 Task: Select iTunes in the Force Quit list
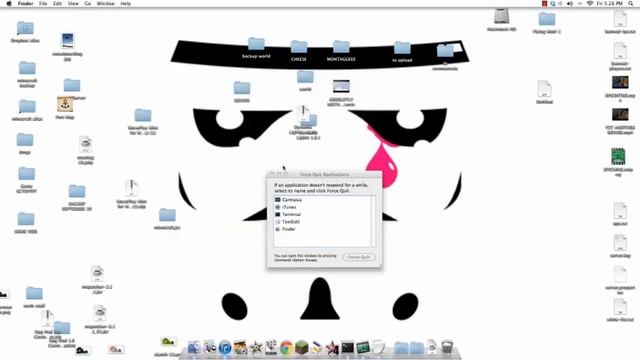(x=322, y=207)
